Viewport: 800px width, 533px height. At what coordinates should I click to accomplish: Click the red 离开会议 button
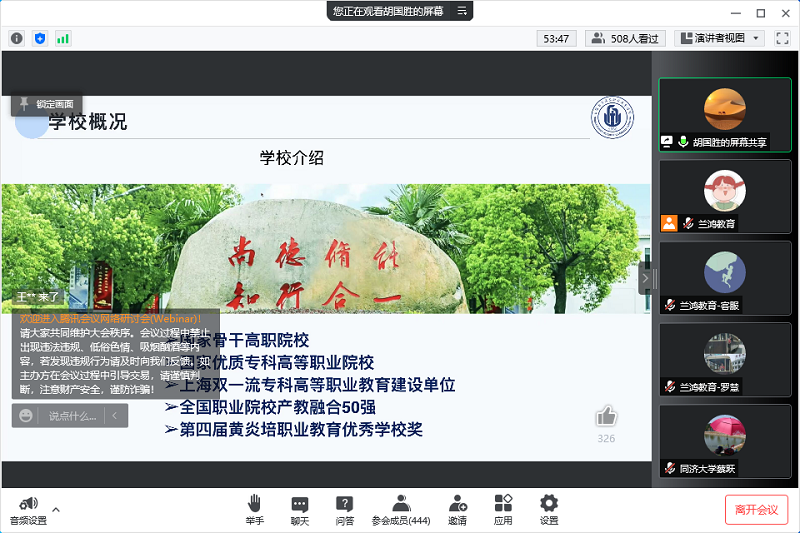[756, 509]
